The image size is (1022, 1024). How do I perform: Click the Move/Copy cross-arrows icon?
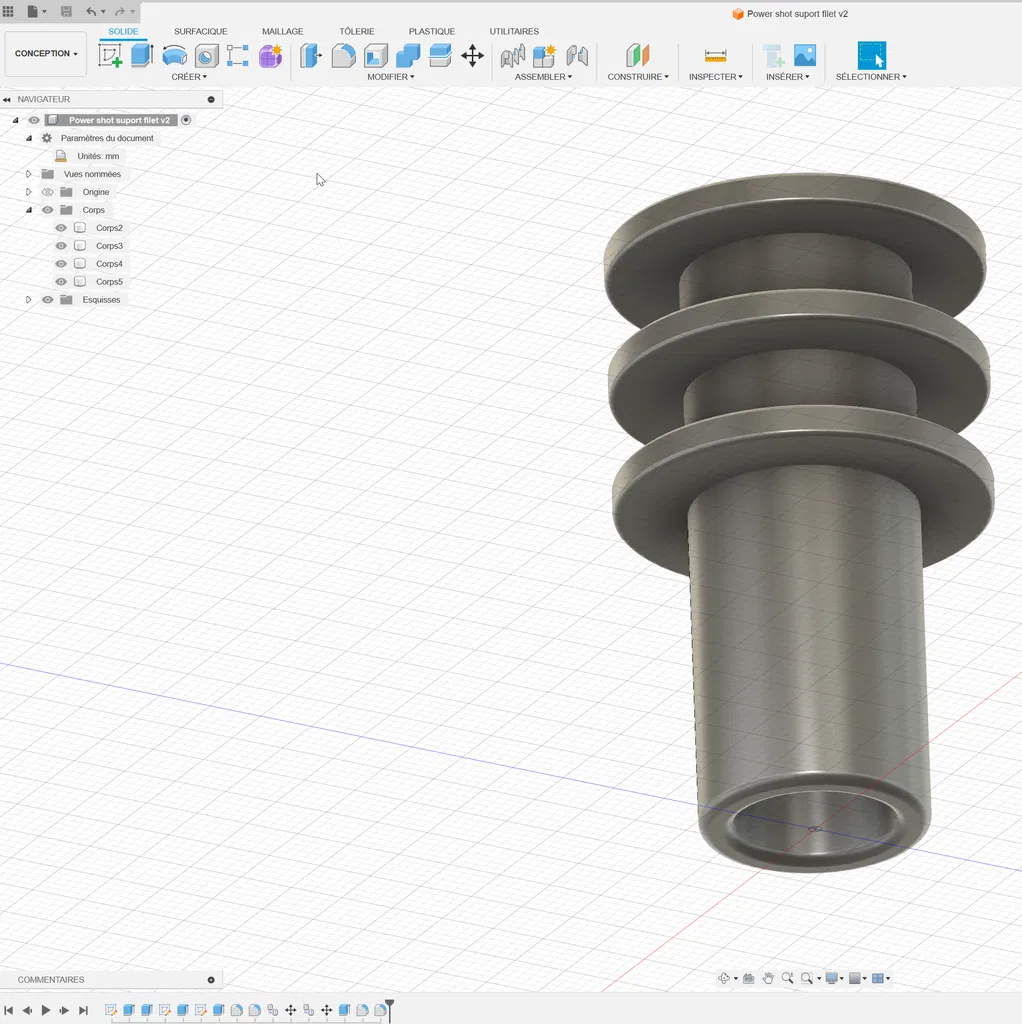[472, 56]
